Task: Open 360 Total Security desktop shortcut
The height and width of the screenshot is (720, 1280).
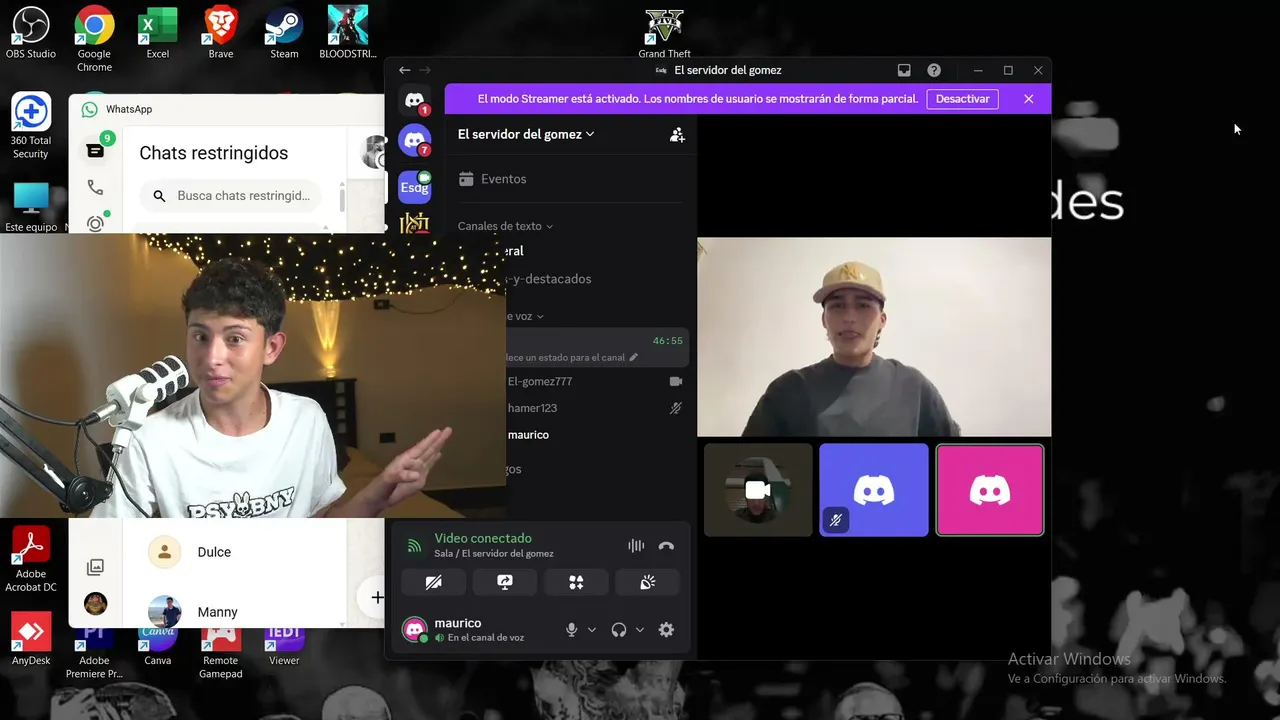Action: tap(30, 126)
